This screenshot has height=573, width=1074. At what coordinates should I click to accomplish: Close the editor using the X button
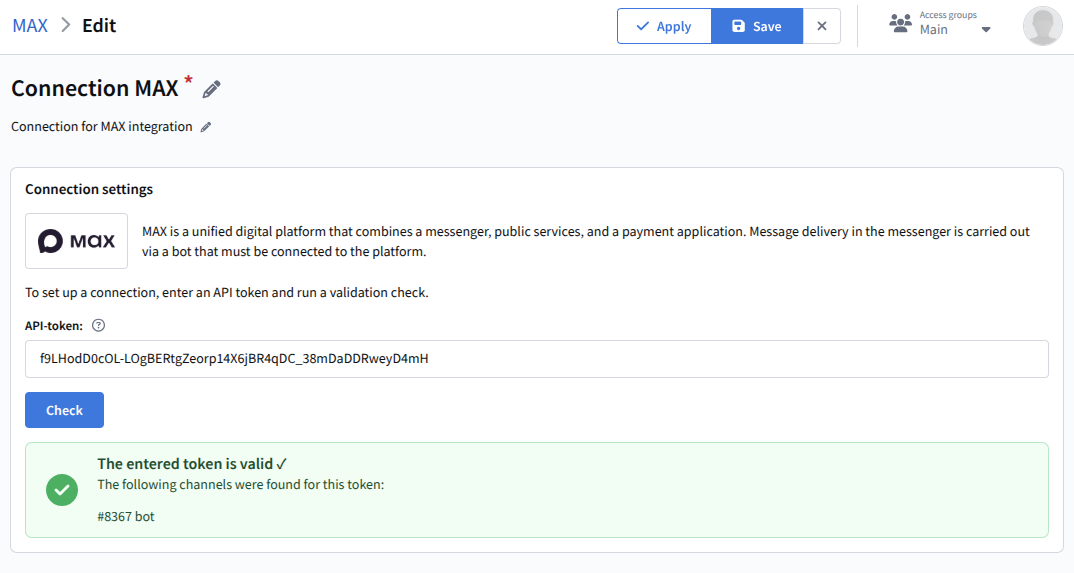822,26
